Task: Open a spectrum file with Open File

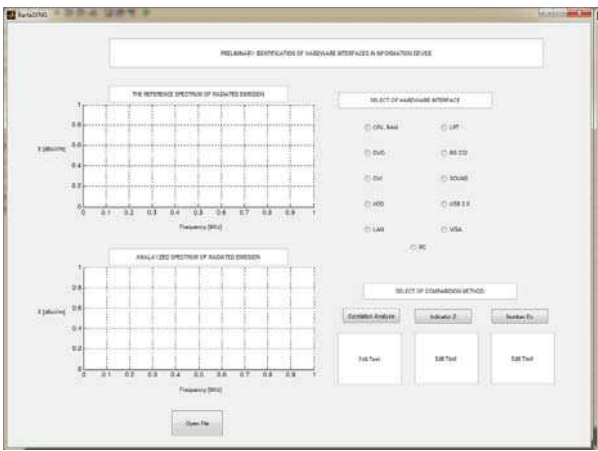Action: 197,423
